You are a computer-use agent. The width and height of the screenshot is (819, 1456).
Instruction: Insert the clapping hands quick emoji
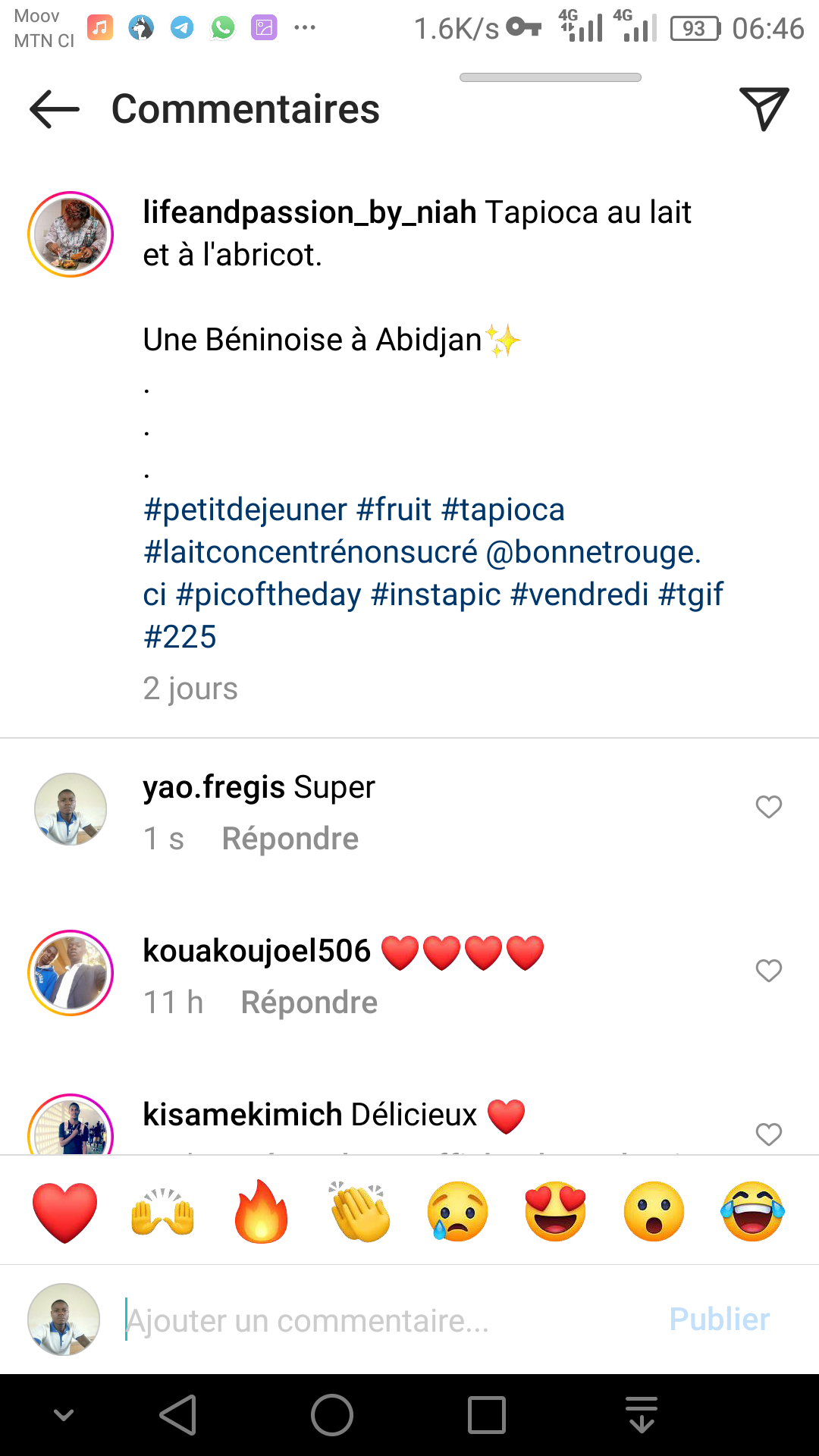coord(359,1211)
